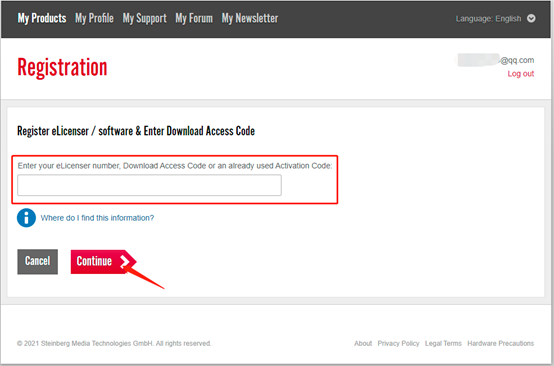This screenshot has height=366, width=554.
Task: Open the Language: English selector
Action: pos(495,18)
